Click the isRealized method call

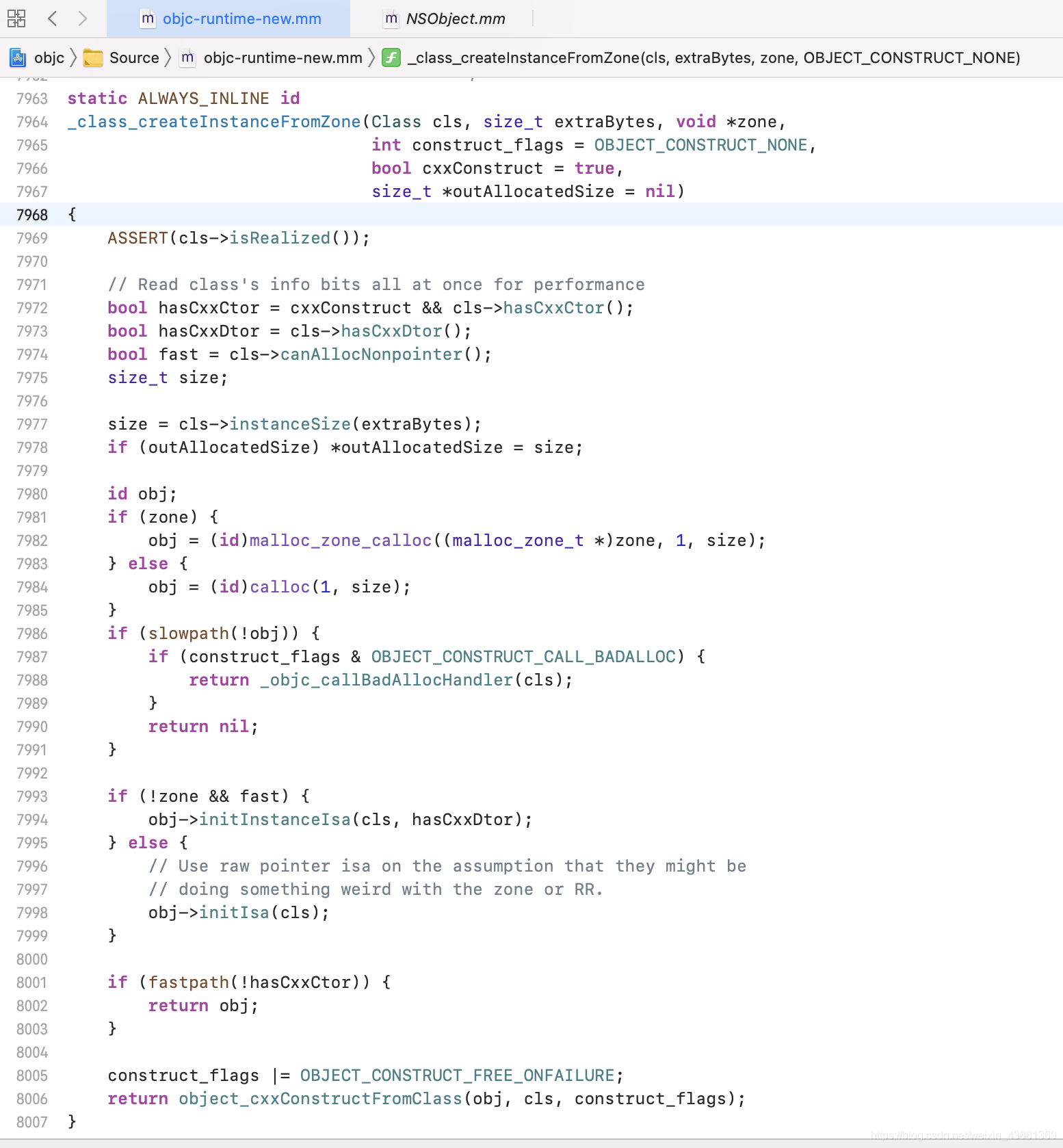(x=280, y=238)
